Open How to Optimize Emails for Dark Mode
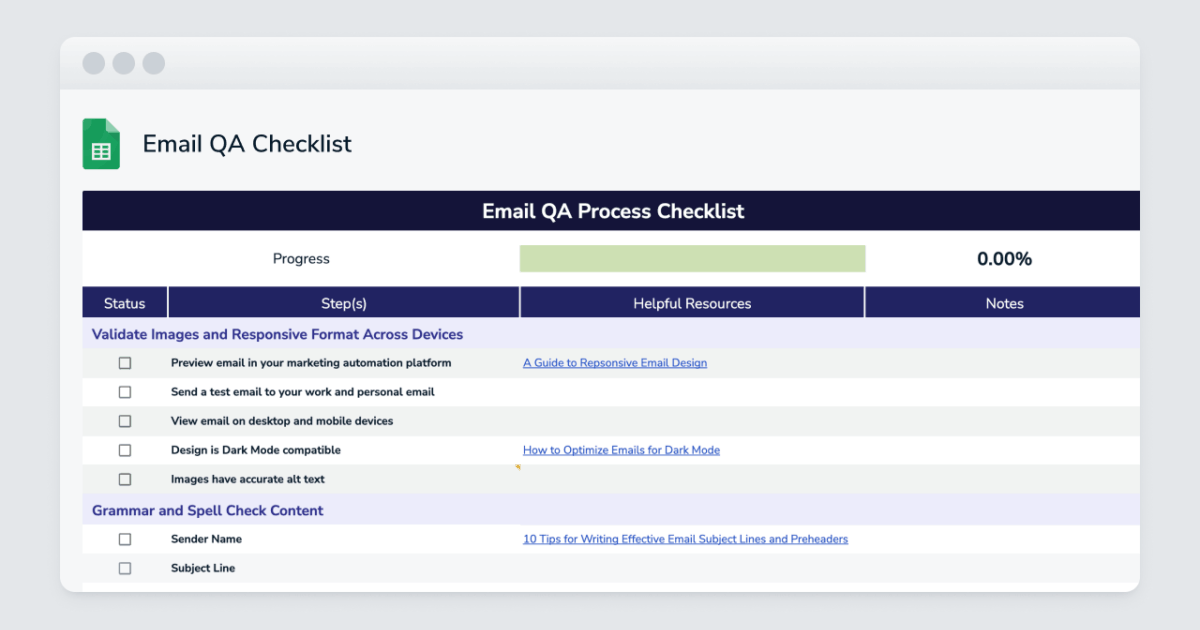 pyautogui.click(x=621, y=450)
